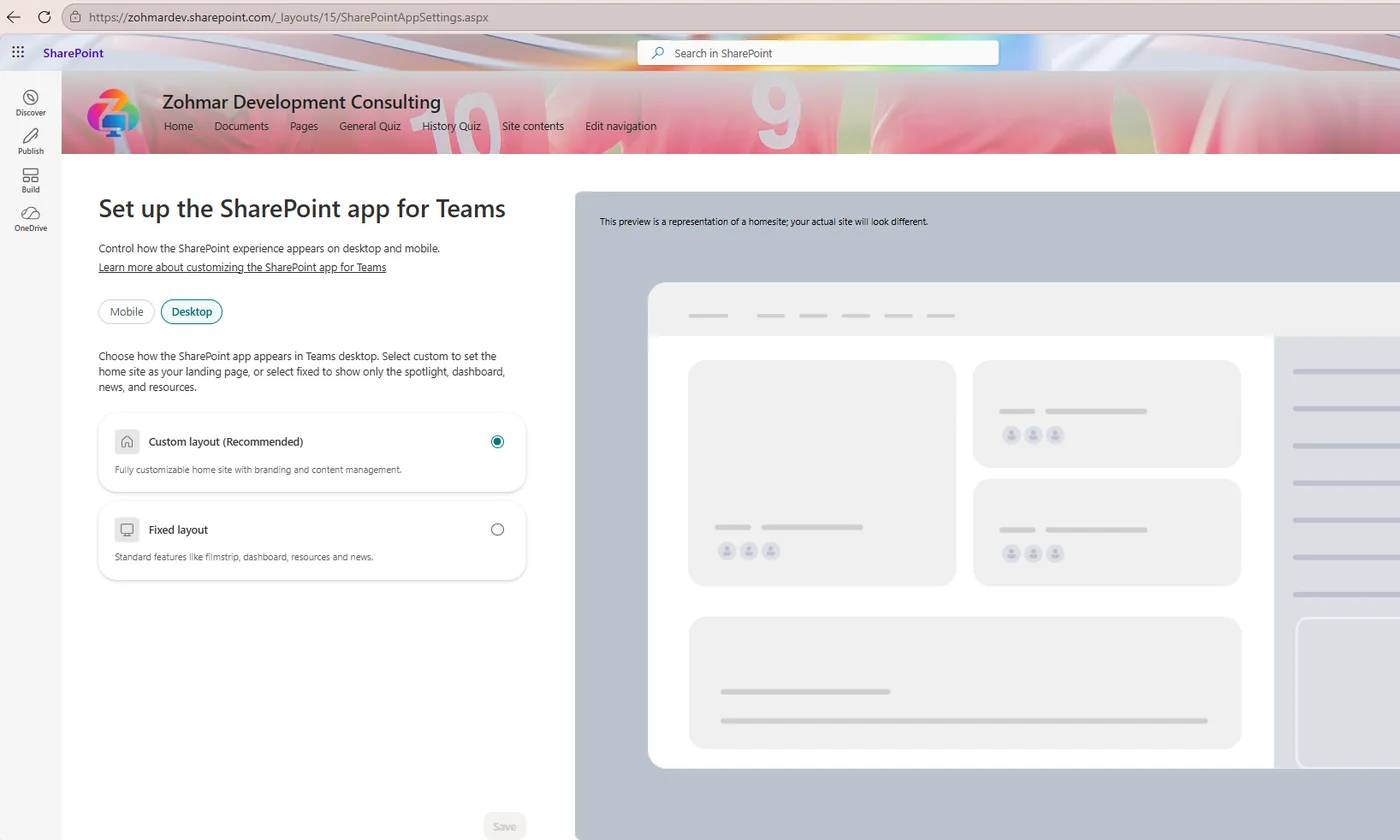The height and width of the screenshot is (840, 1400).
Task: Open Discover in the left rail
Action: (x=30, y=102)
